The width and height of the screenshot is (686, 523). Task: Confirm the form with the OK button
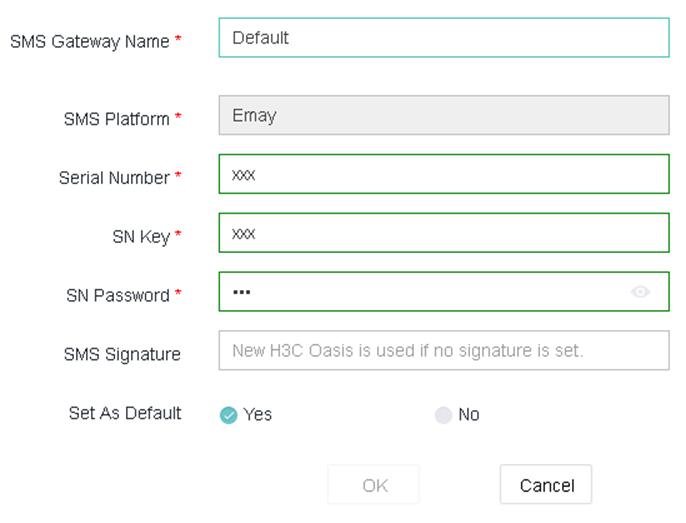point(374,484)
